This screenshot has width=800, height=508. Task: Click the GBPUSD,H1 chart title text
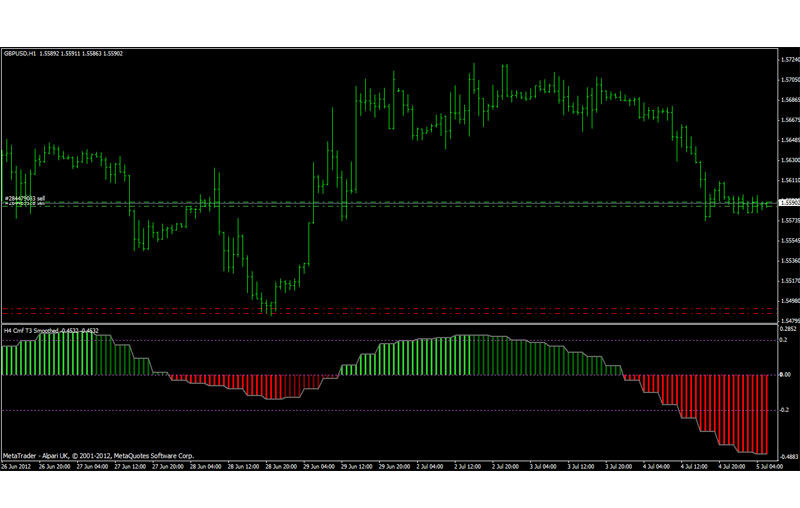coord(63,54)
